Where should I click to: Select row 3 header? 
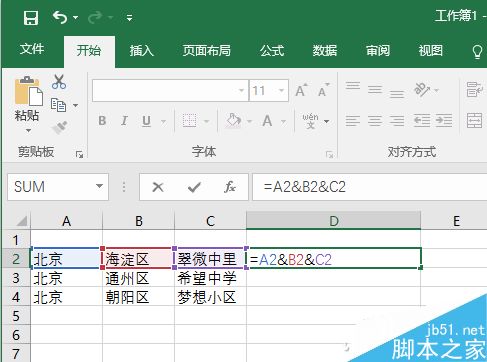pyautogui.click(x=16, y=278)
